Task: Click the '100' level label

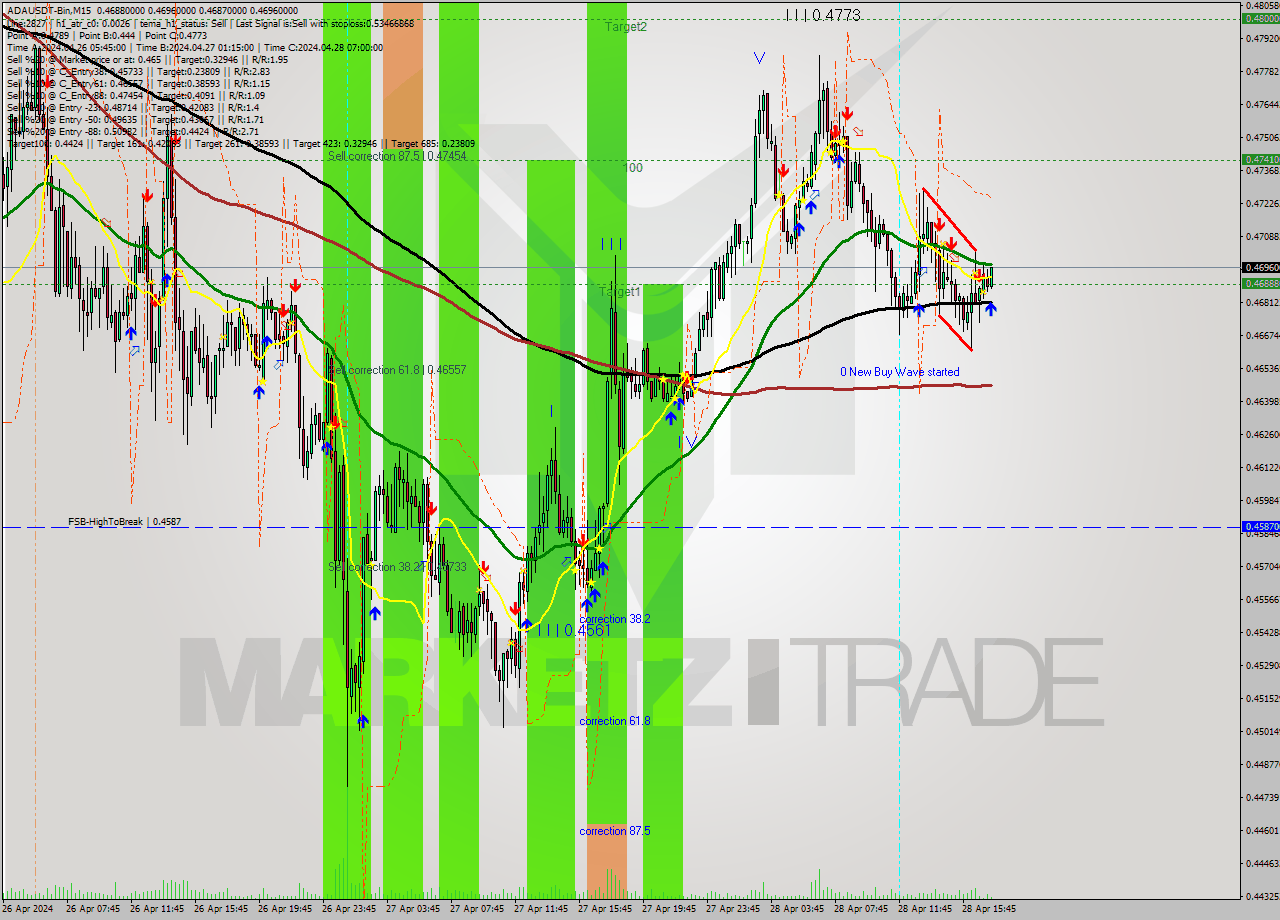Action: (x=634, y=168)
